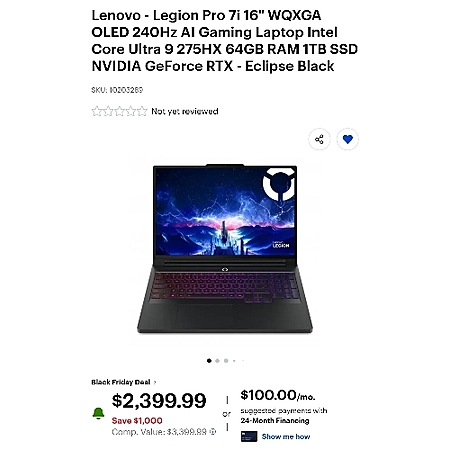The image size is (450, 450).
Task: Click the info icon beside Comp. Value
Action: pyautogui.click(x=213, y=432)
